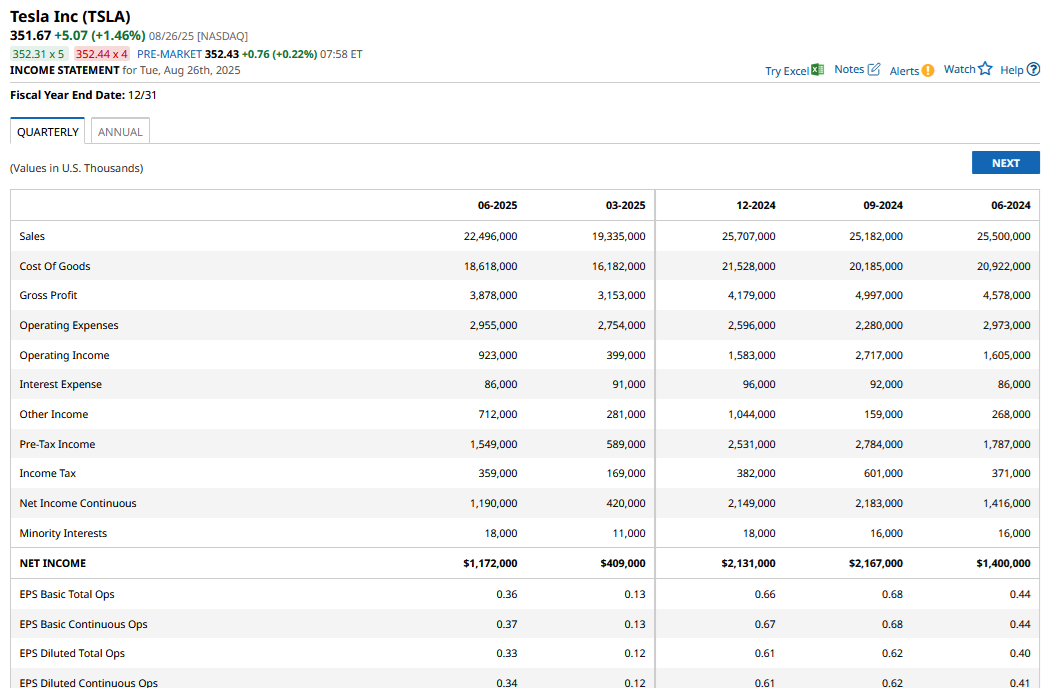
Task: Click the Sales row label
Action: (32, 236)
